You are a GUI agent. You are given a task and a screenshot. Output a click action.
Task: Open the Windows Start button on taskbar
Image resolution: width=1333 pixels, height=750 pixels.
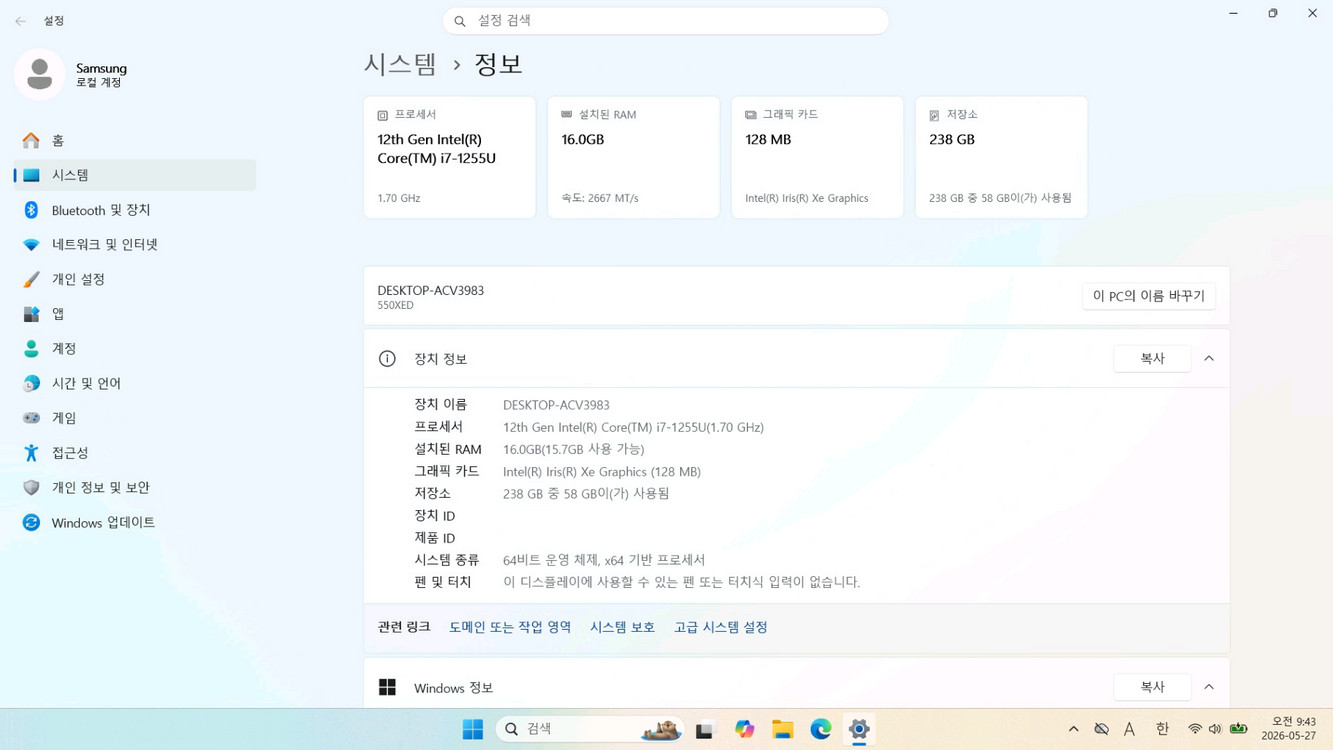pos(473,729)
